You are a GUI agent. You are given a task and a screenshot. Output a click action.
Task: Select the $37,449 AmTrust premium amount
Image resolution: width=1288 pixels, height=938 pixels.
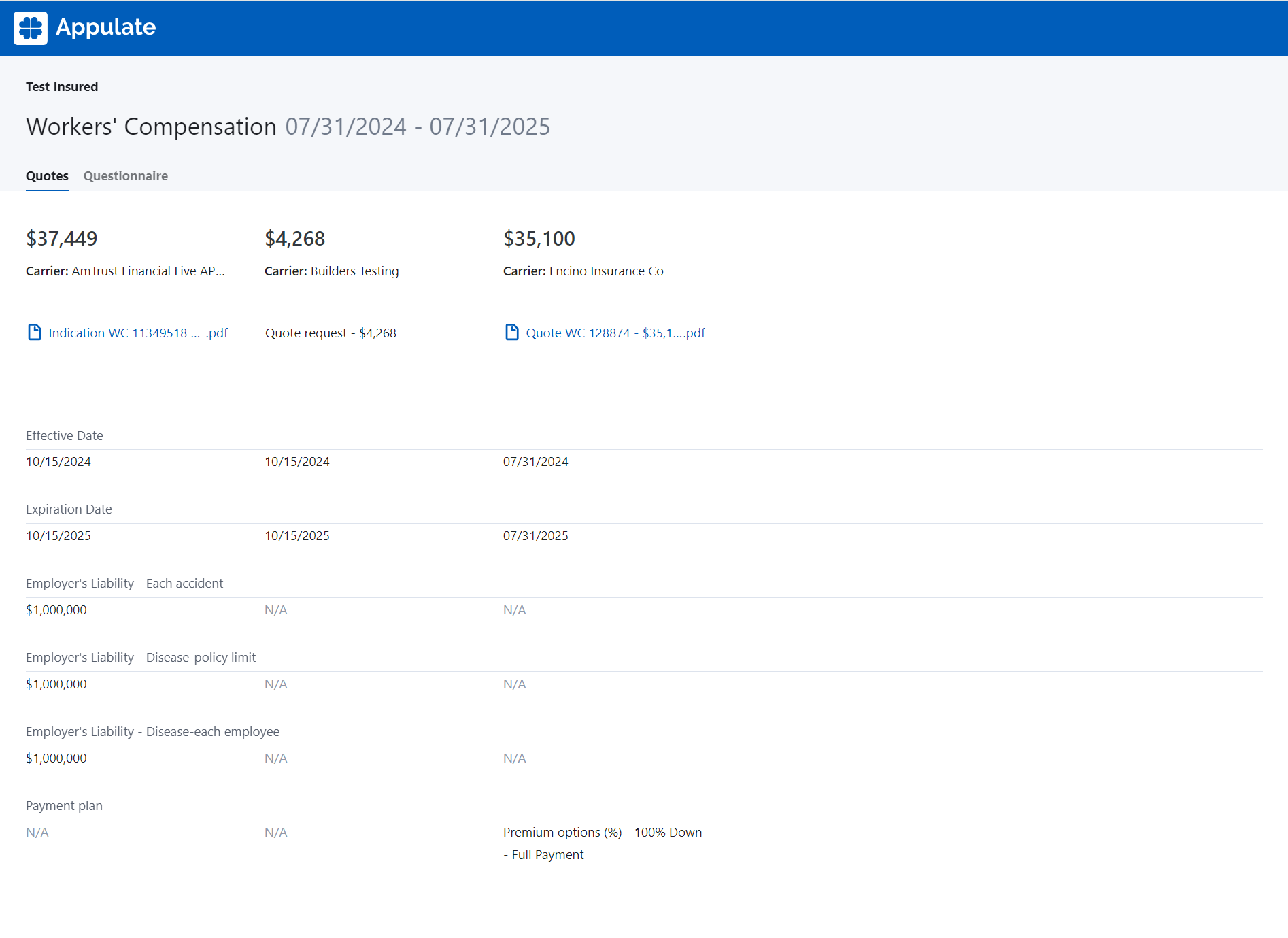(x=61, y=239)
